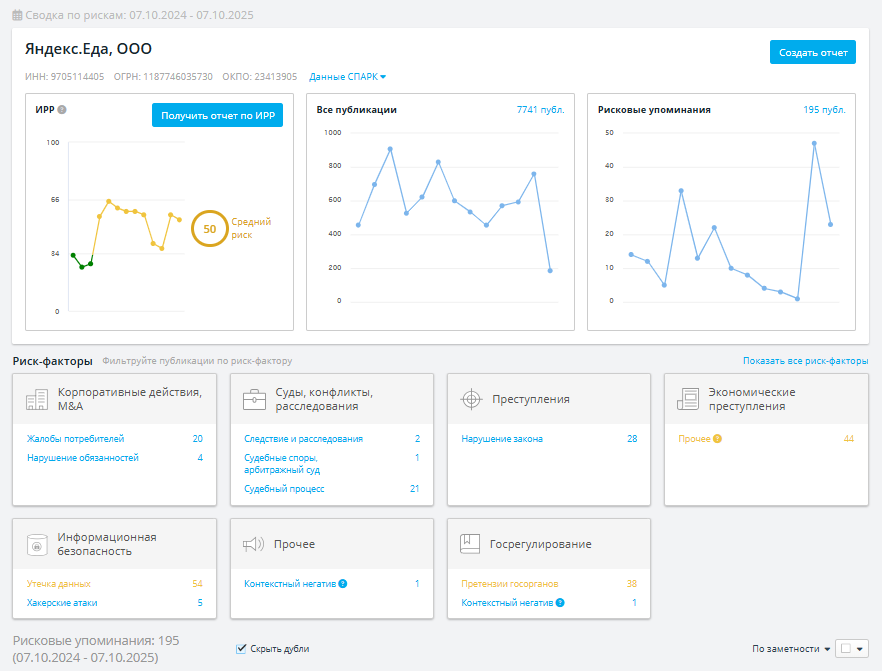
Task: Open the arrow dropdown beside the select-all checkbox
Action: tap(860, 649)
